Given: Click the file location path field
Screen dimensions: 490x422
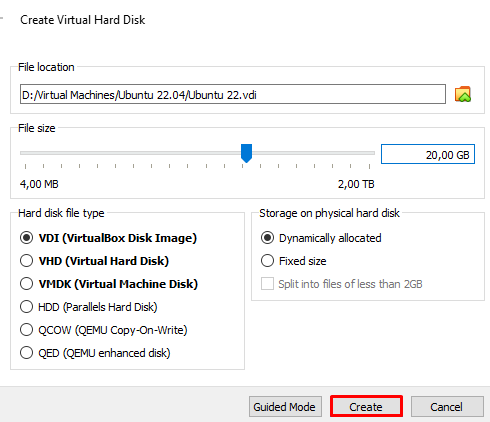Looking at the screenshot, I should 233,94.
